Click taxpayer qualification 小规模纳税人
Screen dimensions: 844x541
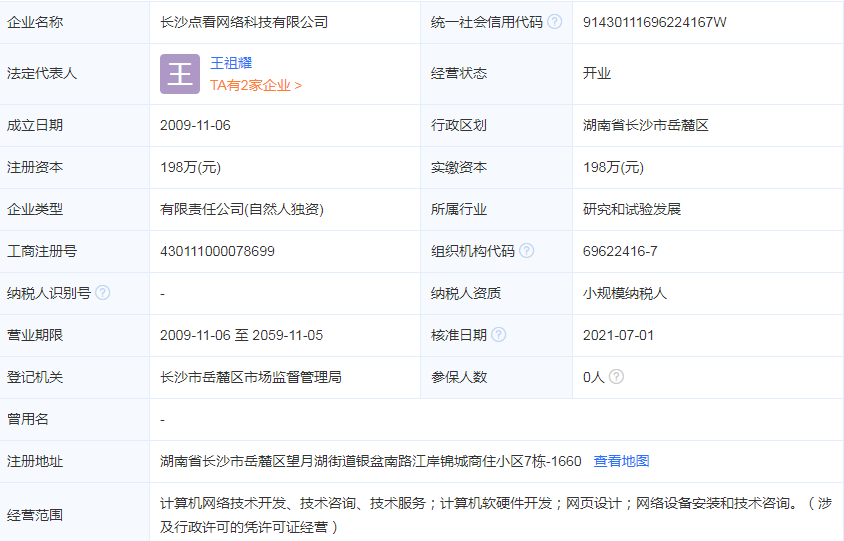[x=625, y=293]
